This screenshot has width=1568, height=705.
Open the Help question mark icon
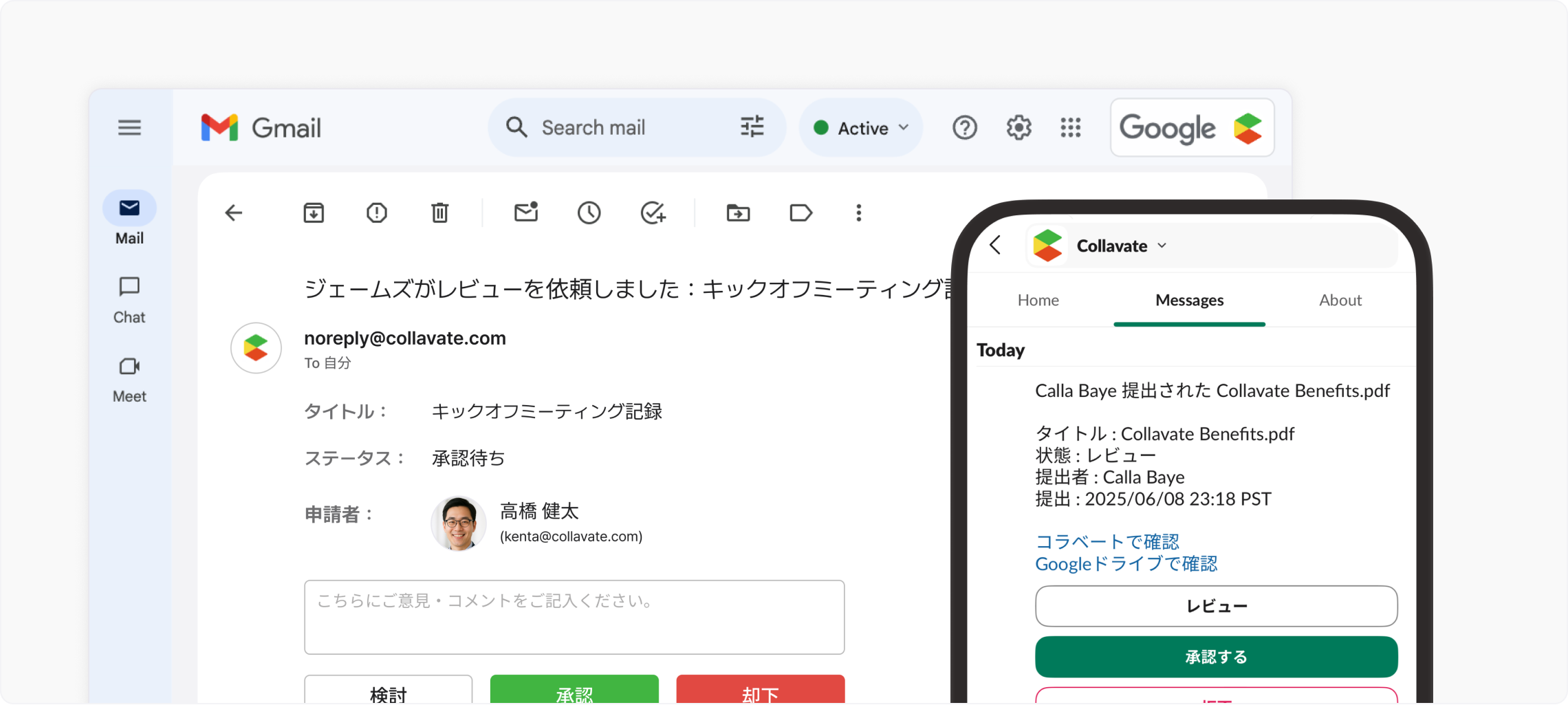965,128
